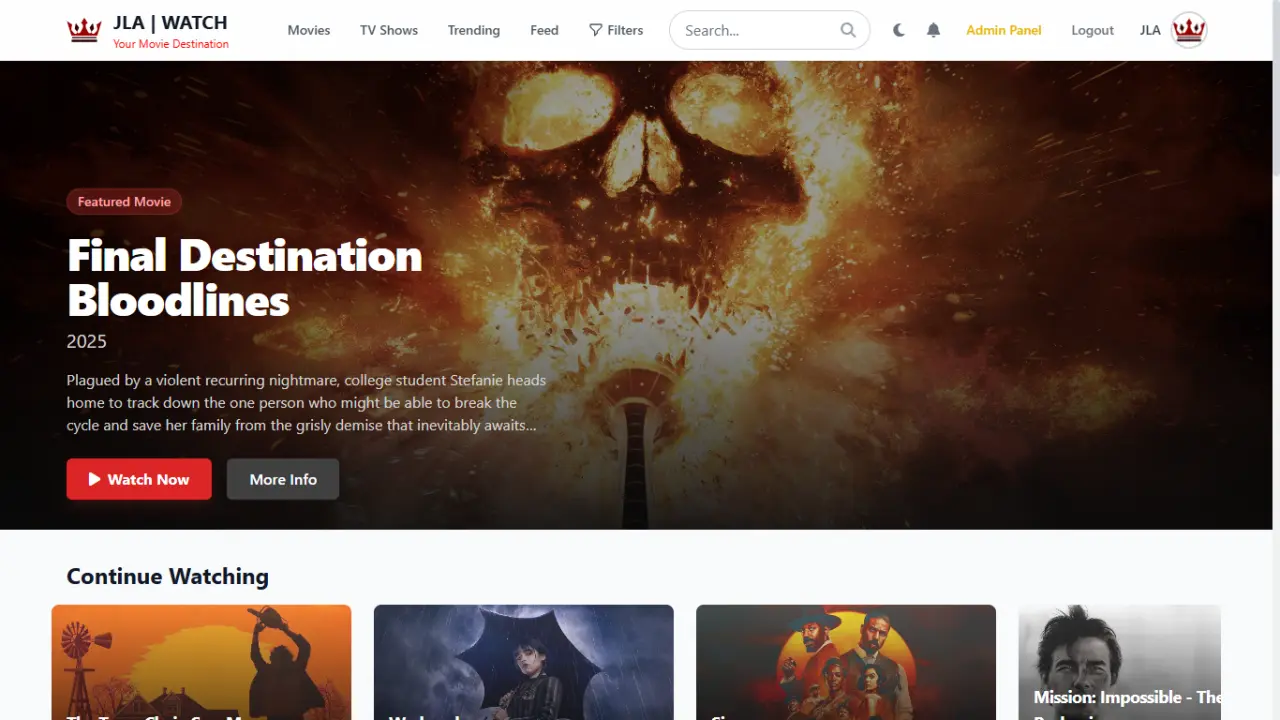Go to the Movies section

coord(309,30)
